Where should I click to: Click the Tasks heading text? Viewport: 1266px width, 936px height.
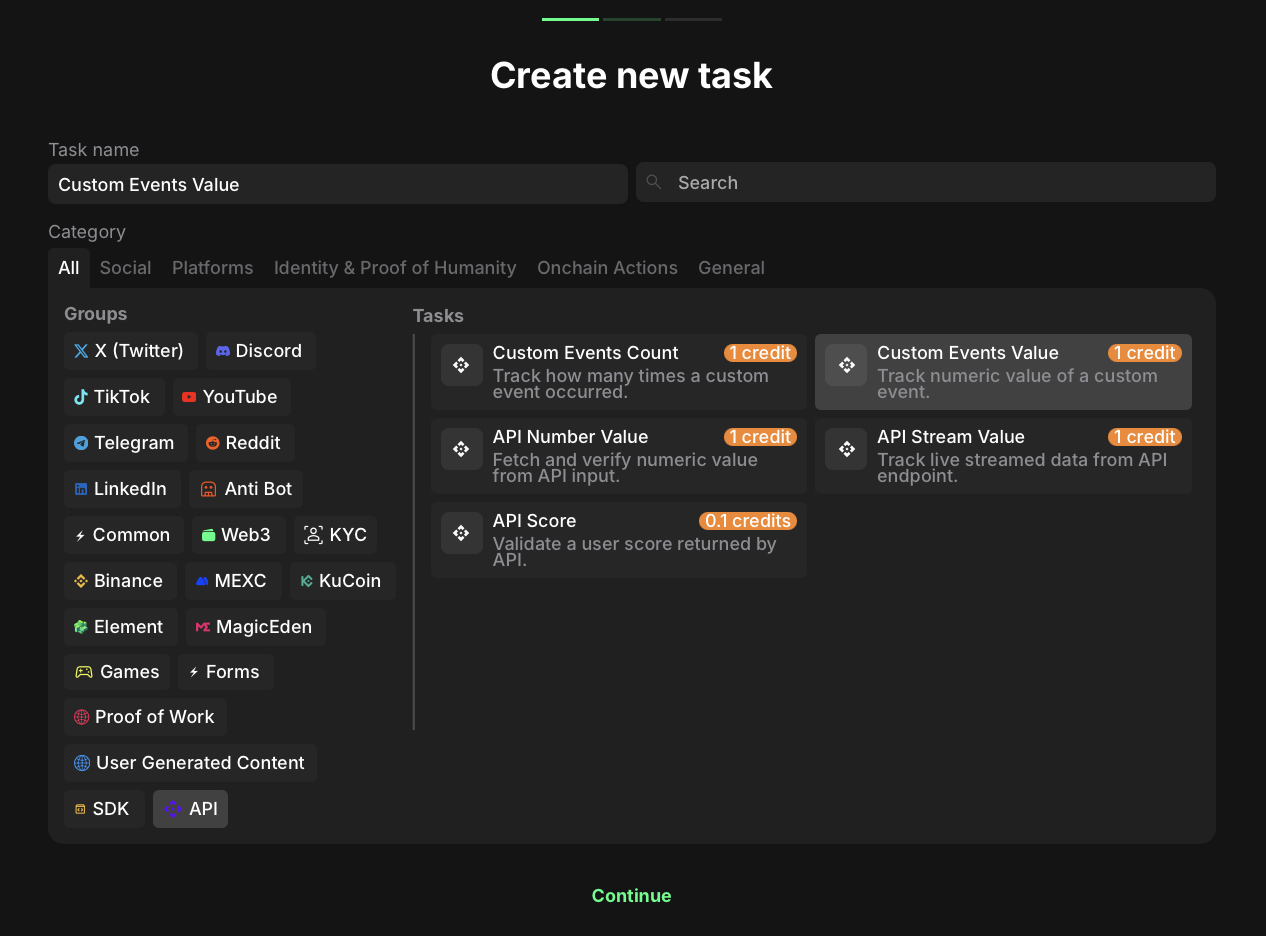coord(438,316)
